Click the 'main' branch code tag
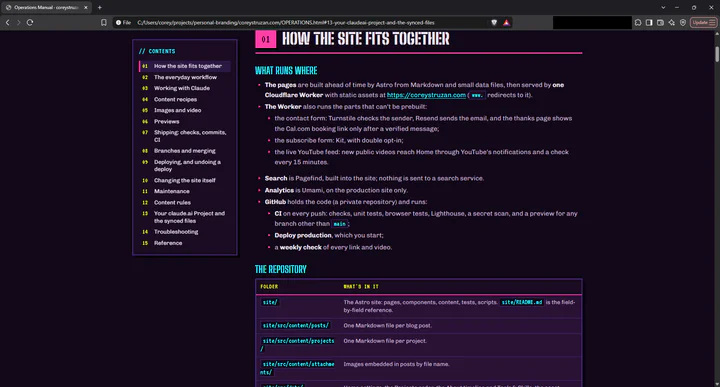This screenshot has width=720, height=387. click(x=339, y=224)
